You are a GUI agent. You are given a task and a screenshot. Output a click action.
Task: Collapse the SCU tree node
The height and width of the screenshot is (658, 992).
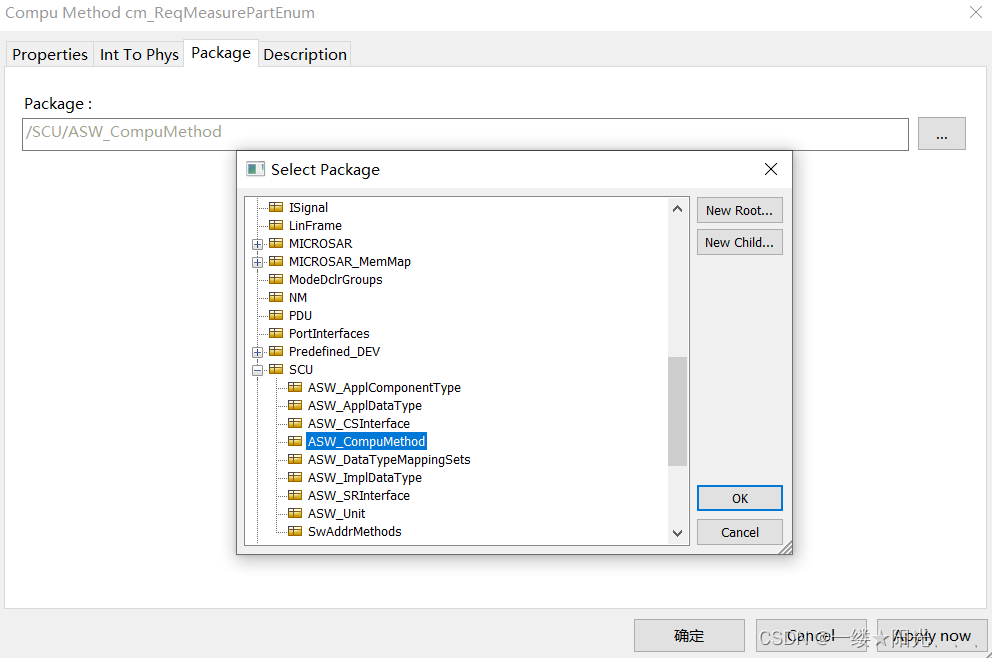click(257, 370)
